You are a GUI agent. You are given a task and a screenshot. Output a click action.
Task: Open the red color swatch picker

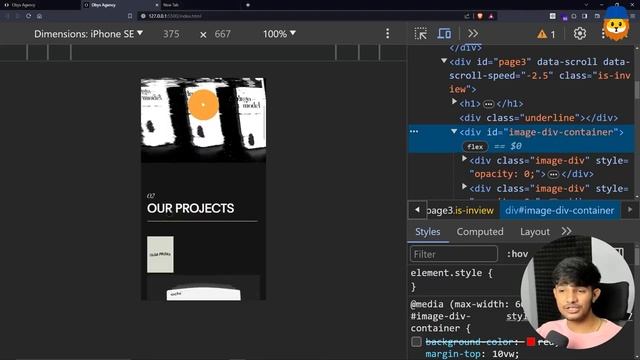(x=531, y=342)
